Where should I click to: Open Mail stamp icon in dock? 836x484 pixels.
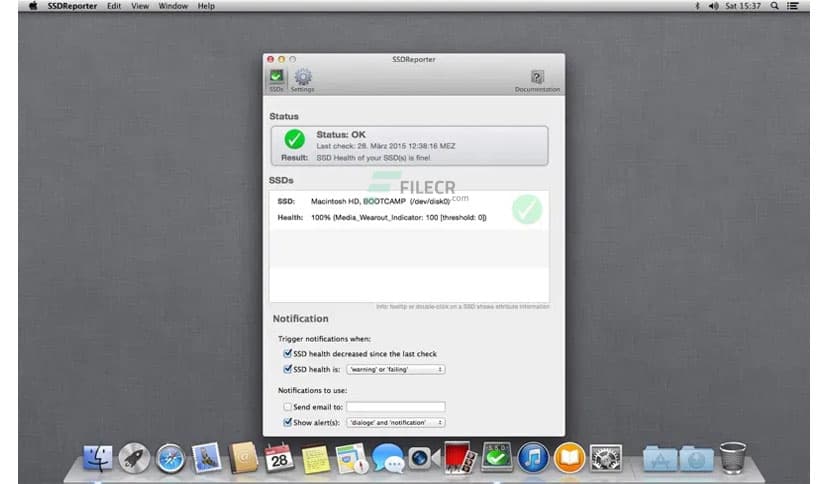pos(206,458)
